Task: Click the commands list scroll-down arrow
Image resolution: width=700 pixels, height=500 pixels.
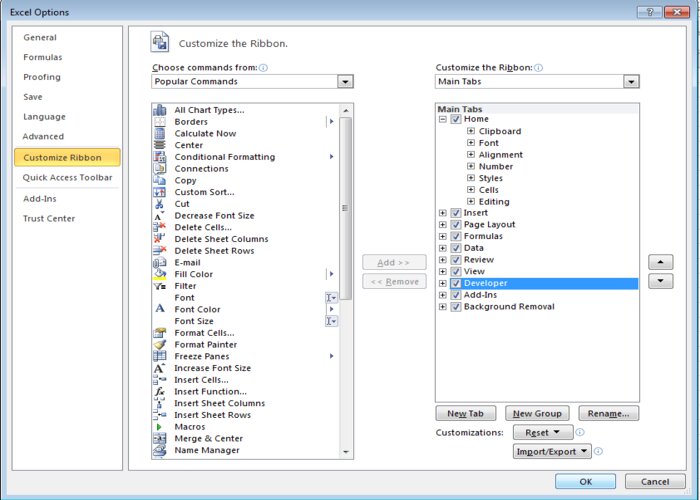Action: (346, 452)
